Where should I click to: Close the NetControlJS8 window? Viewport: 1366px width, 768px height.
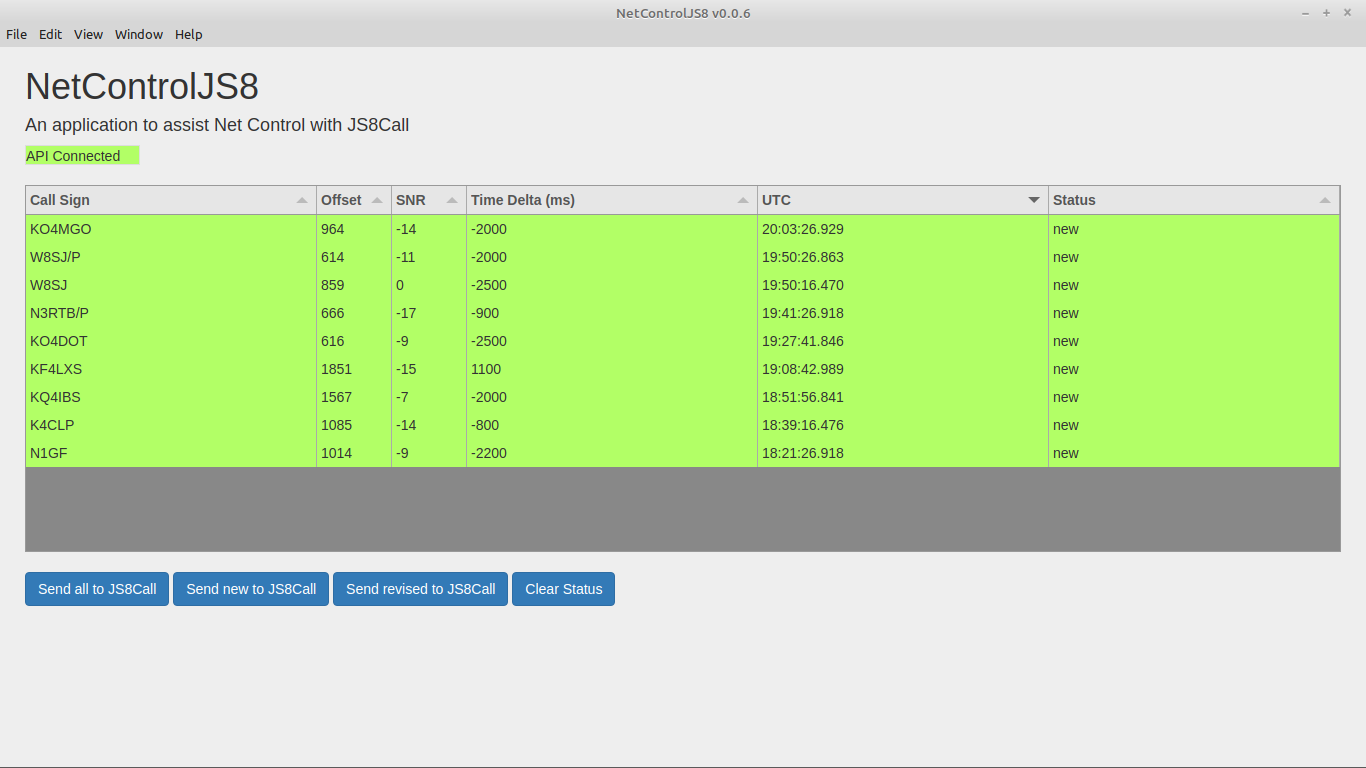point(1347,13)
